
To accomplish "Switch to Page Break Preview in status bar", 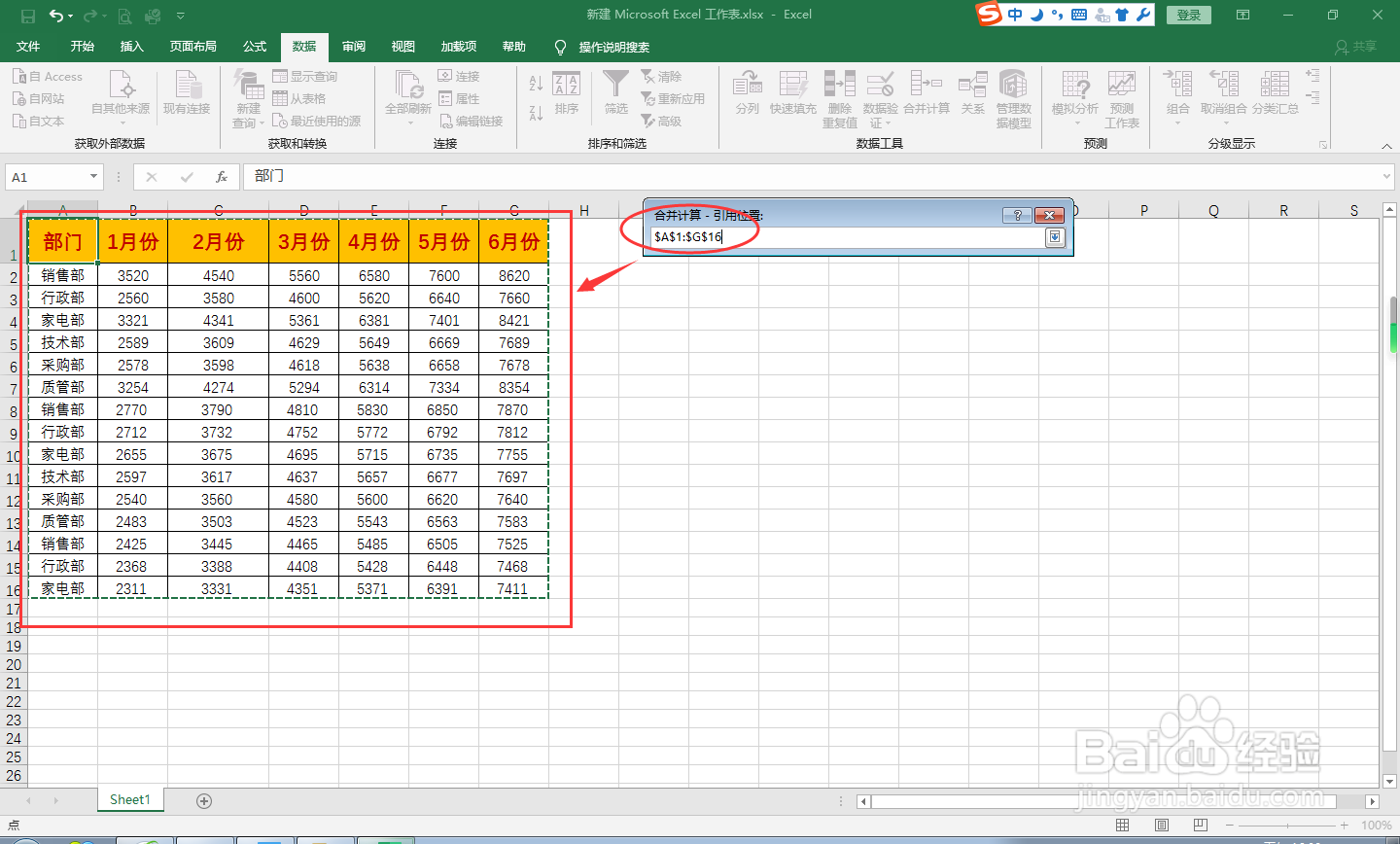I will [1201, 826].
